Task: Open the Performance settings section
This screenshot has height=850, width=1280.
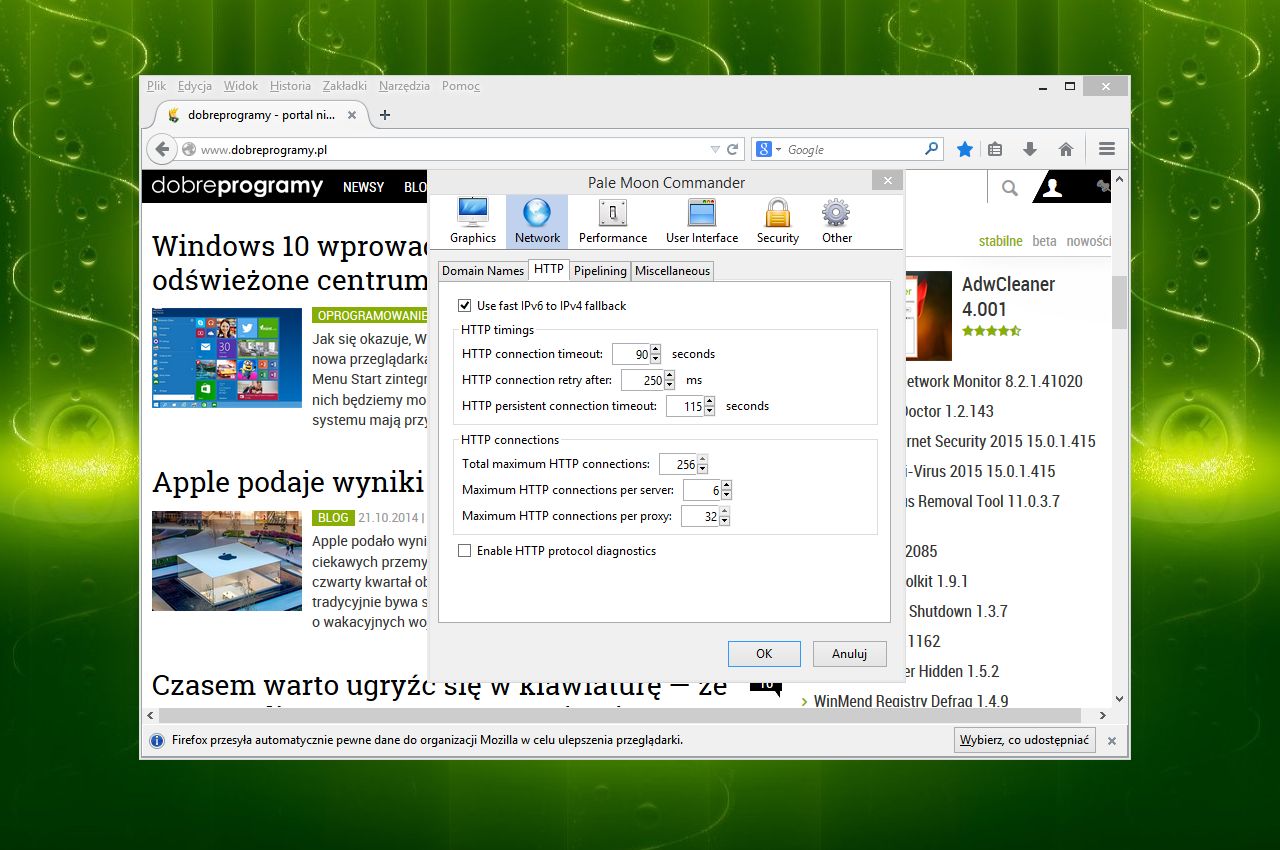Action: (x=613, y=220)
